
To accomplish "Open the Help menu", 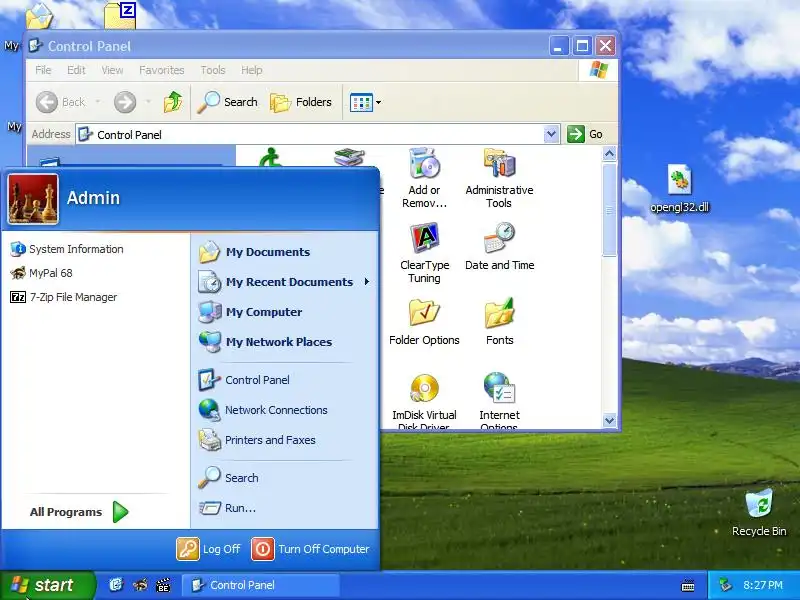I will (252, 70).
